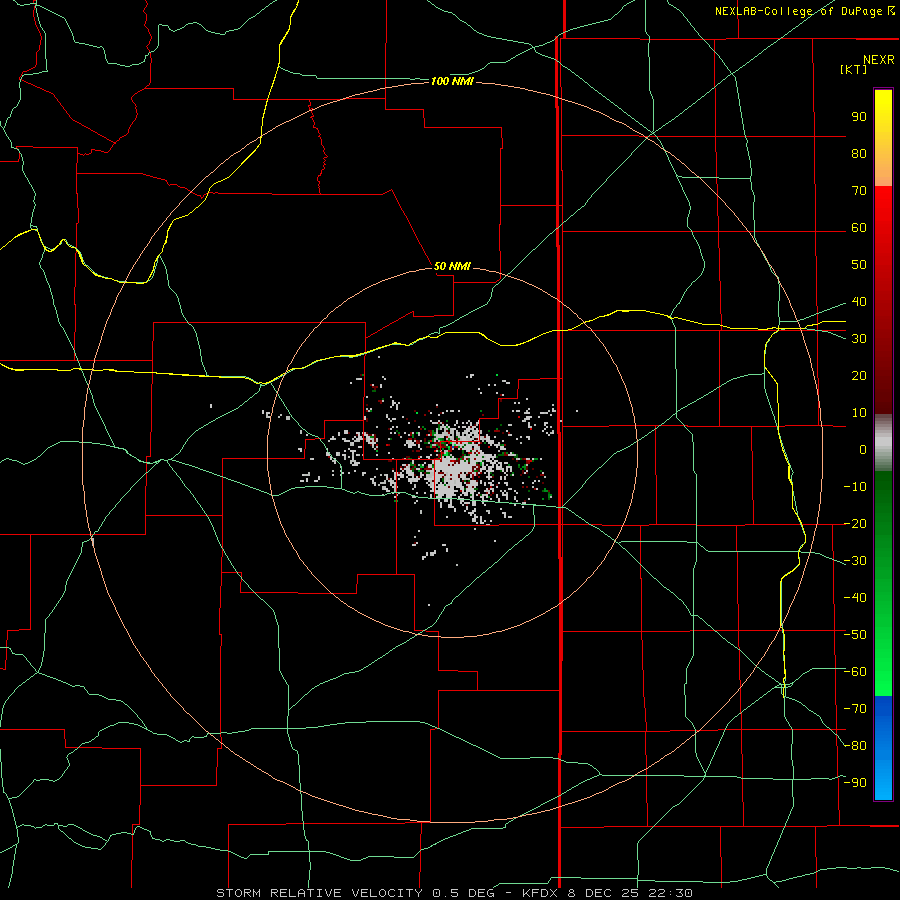This screenshot has height=900, width=900.
Task: Click the "-50" value on the velocity scale
Action: tap(855, 635)
